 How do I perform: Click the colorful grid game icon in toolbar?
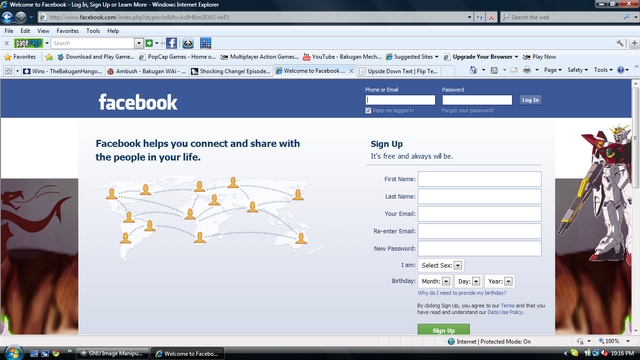click(x=206, y=43)
